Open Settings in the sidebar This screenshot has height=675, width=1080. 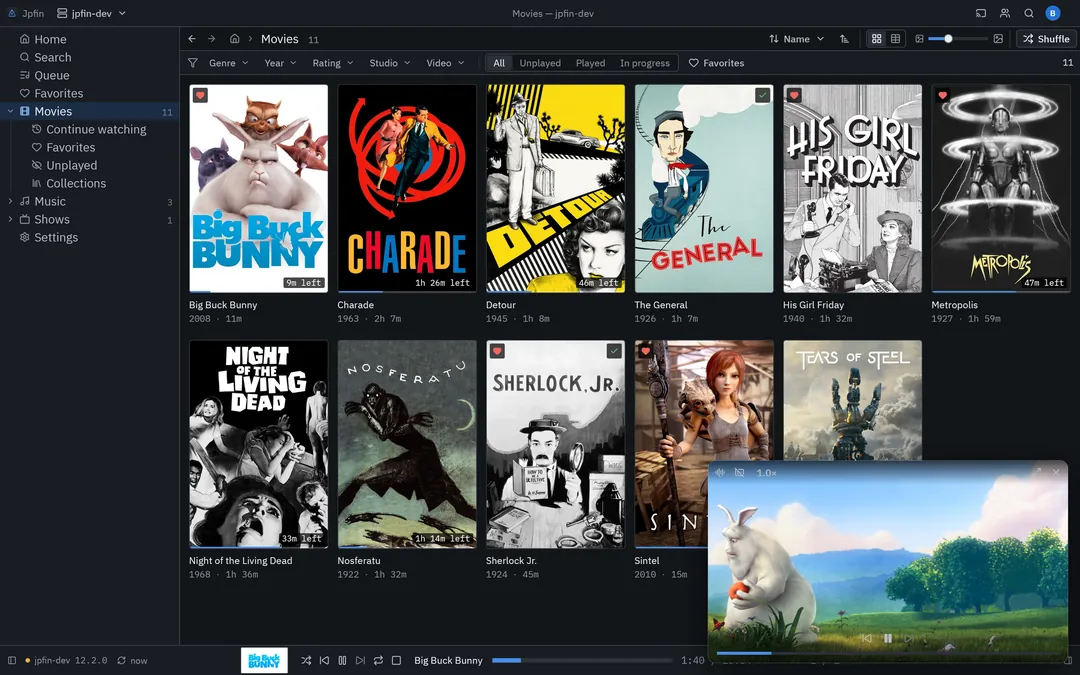(90, 237)
